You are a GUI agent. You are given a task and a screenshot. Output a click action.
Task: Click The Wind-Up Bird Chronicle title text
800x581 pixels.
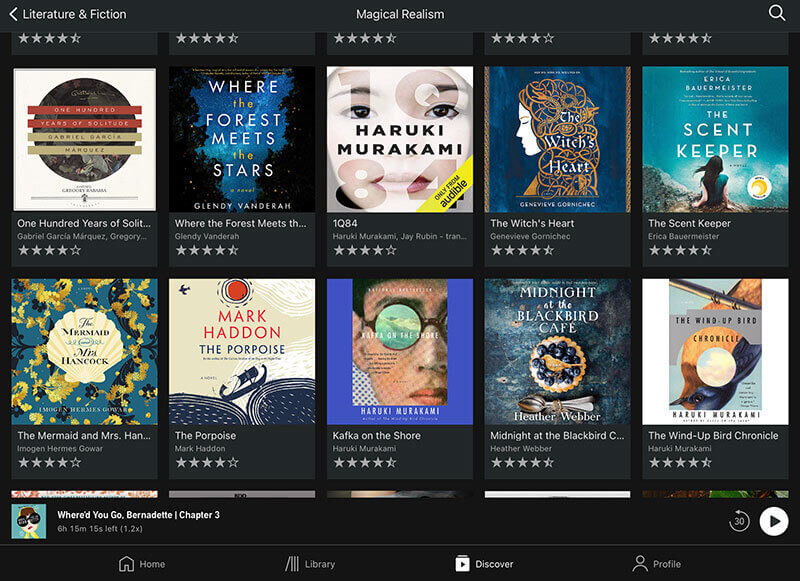[x=713, y=436]
